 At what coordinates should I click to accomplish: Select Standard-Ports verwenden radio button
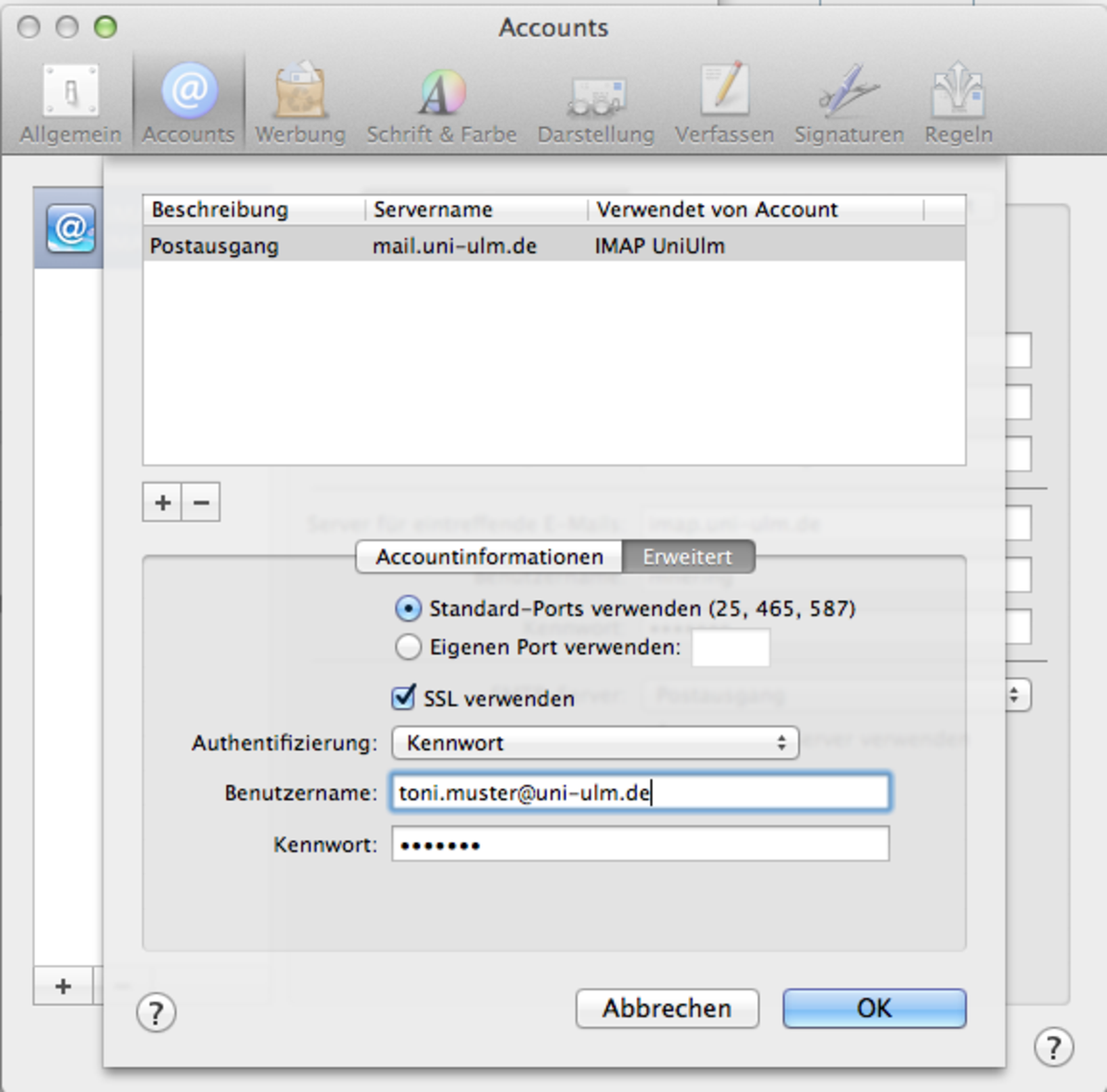point(408,609)
